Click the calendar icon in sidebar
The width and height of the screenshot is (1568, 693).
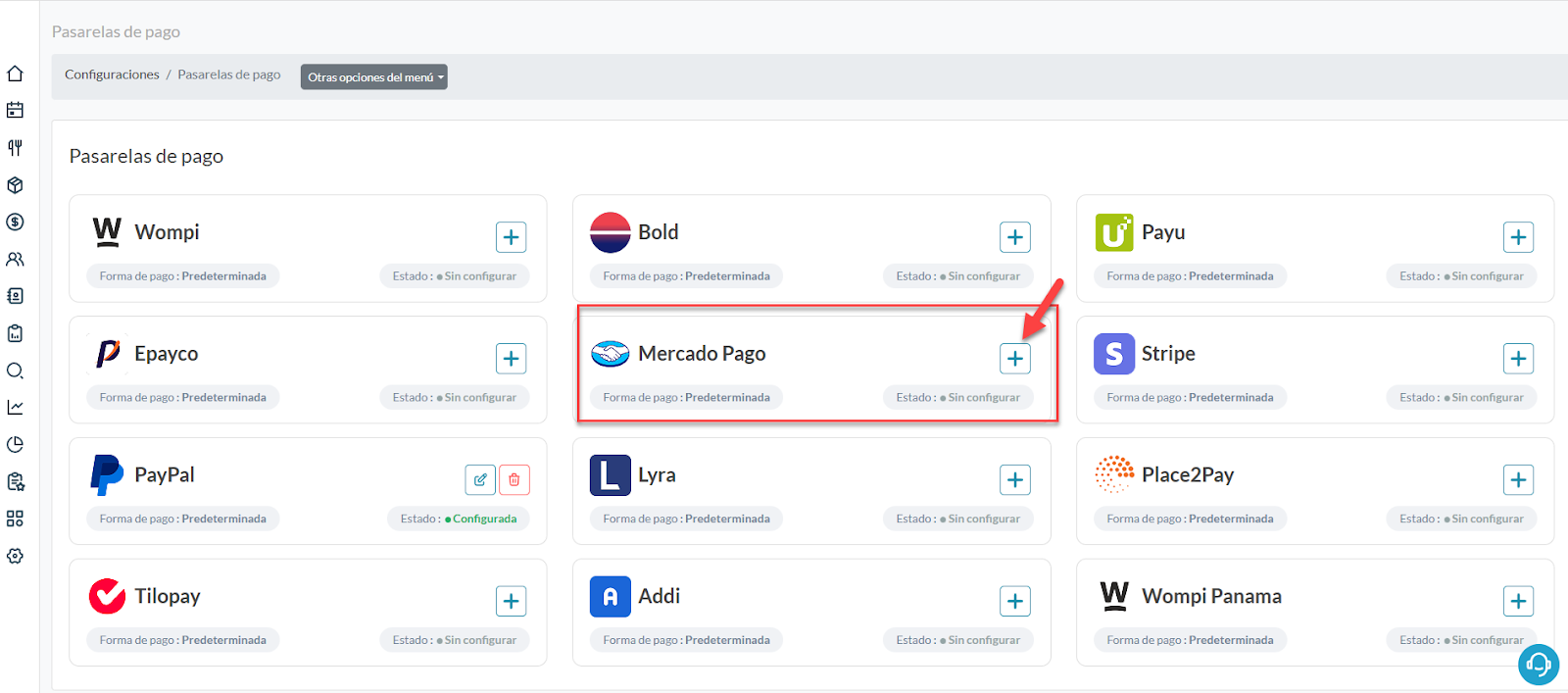tap(15, 111)
